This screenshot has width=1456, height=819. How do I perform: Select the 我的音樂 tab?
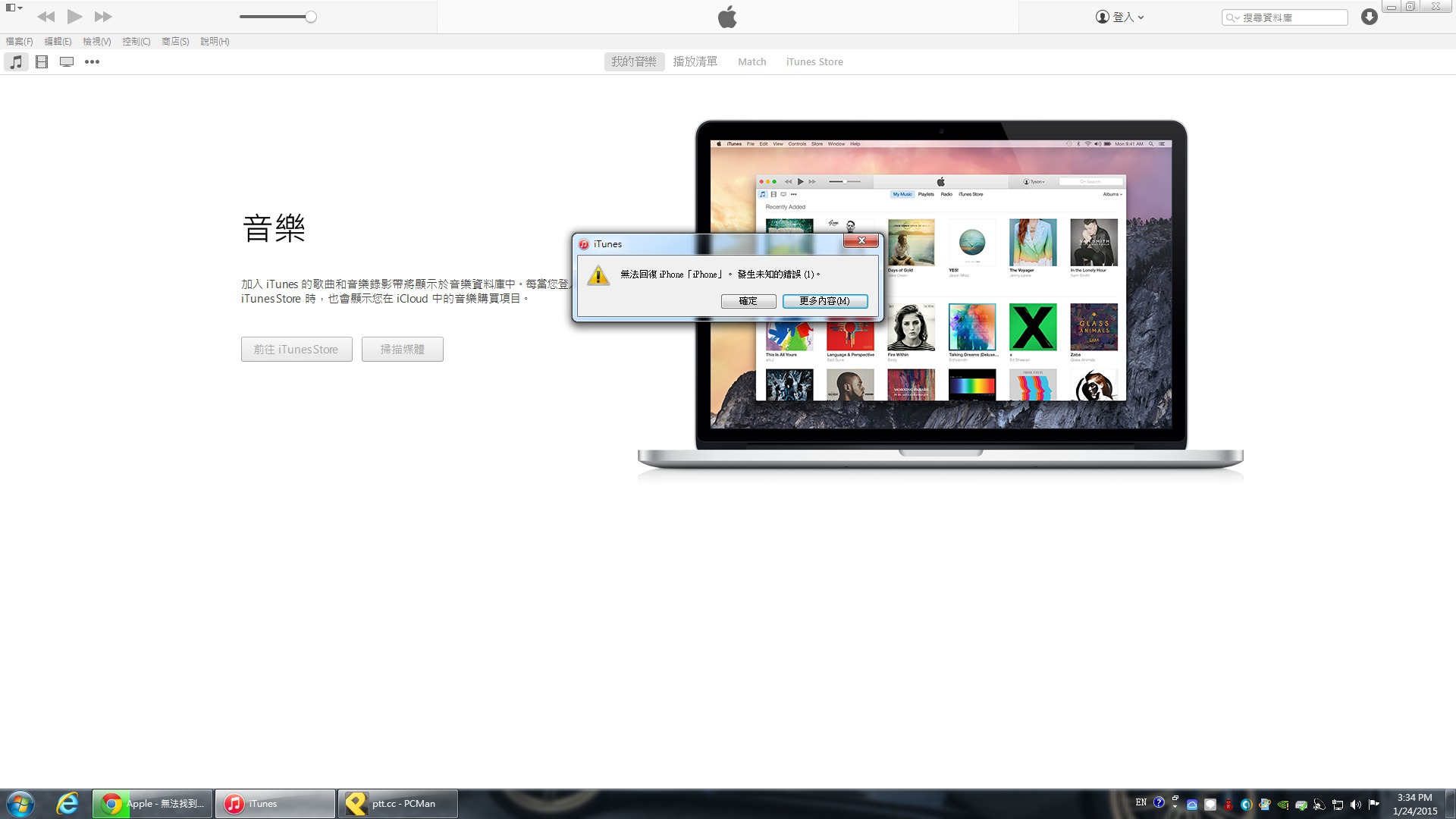(634, 61)
